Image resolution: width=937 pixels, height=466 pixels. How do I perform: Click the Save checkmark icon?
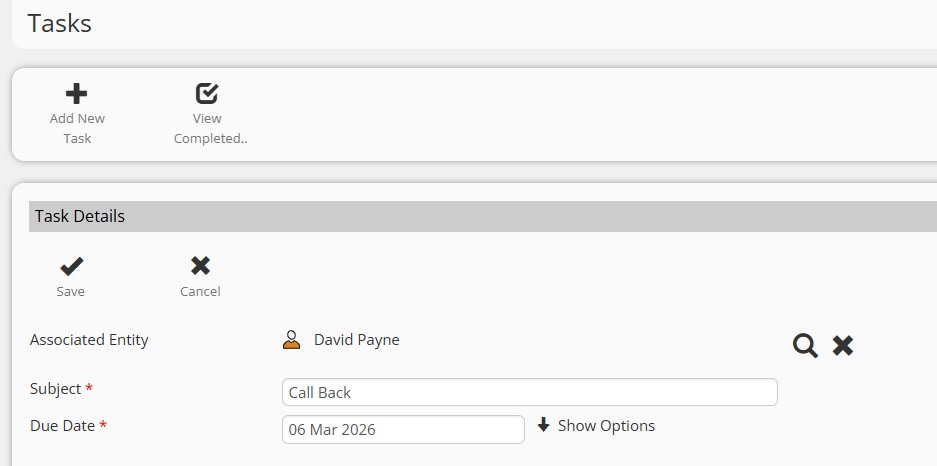(71, 266)
